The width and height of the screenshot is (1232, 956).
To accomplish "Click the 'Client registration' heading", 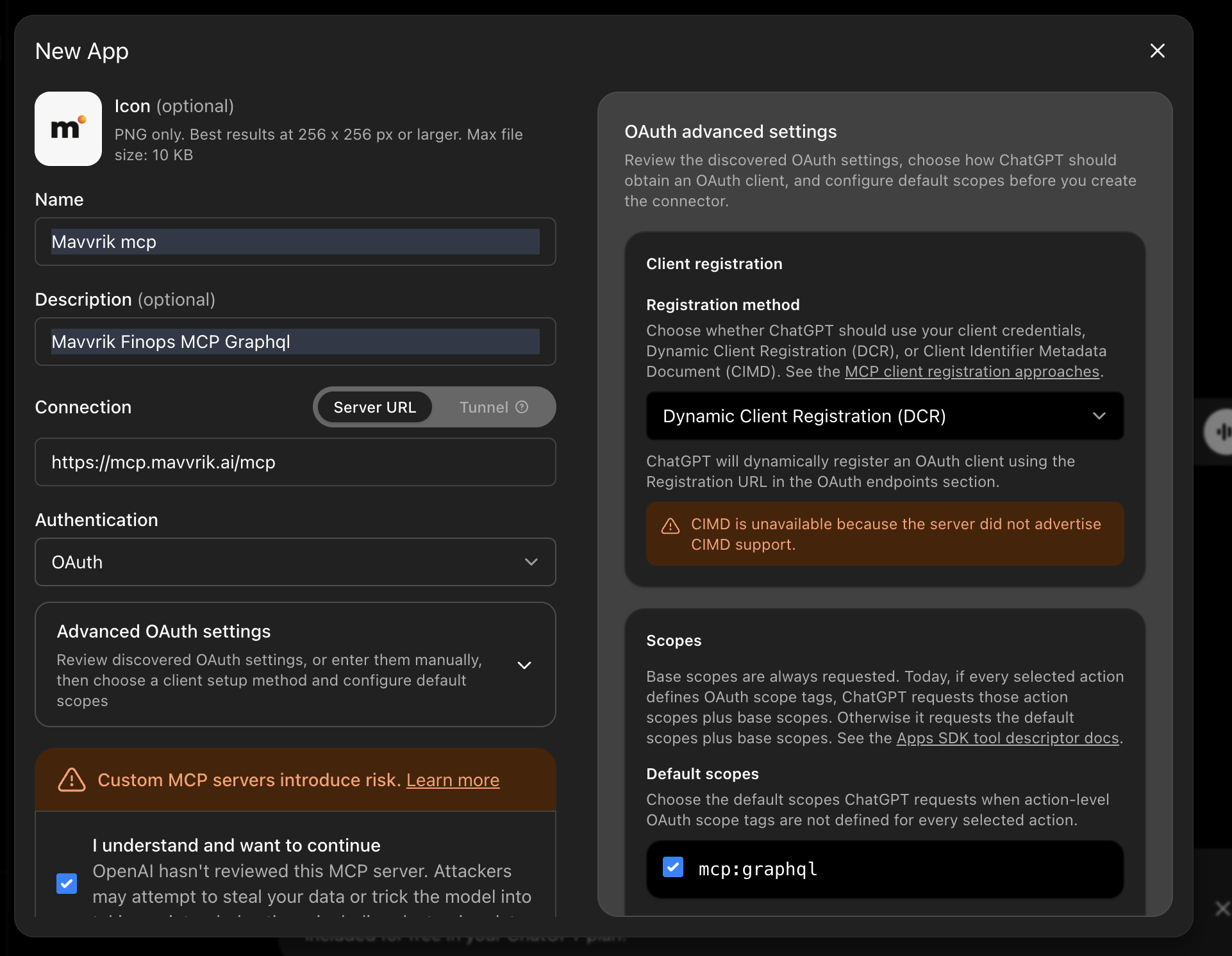I will [x=714, y=264].
